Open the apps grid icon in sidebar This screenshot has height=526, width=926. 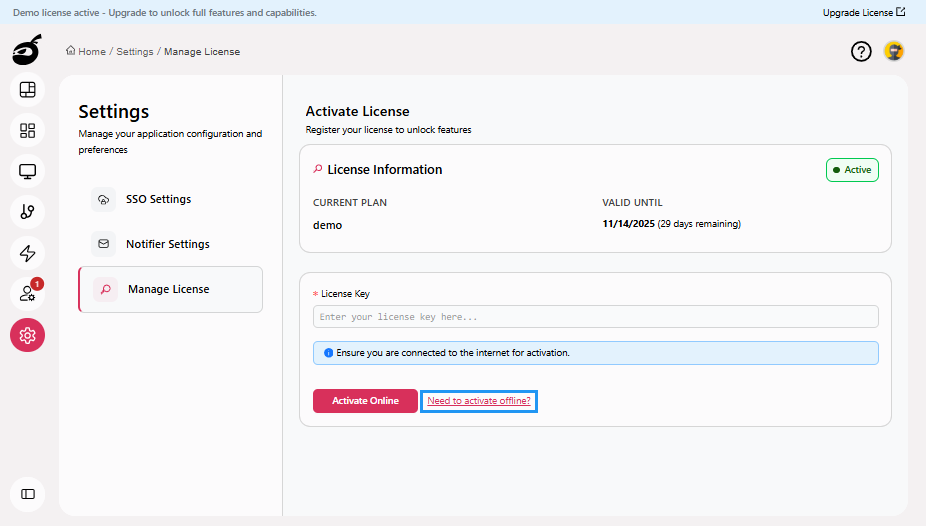28,130
